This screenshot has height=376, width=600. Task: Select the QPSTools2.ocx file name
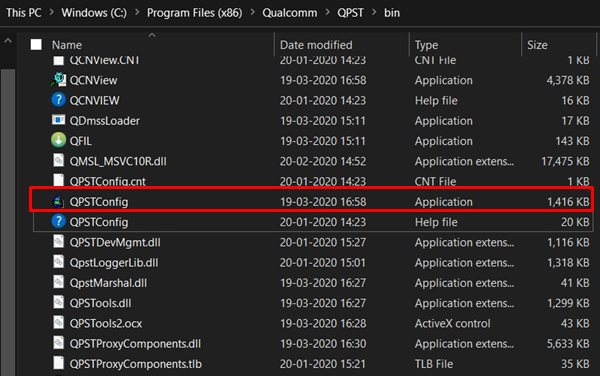(x=106, y=324)
